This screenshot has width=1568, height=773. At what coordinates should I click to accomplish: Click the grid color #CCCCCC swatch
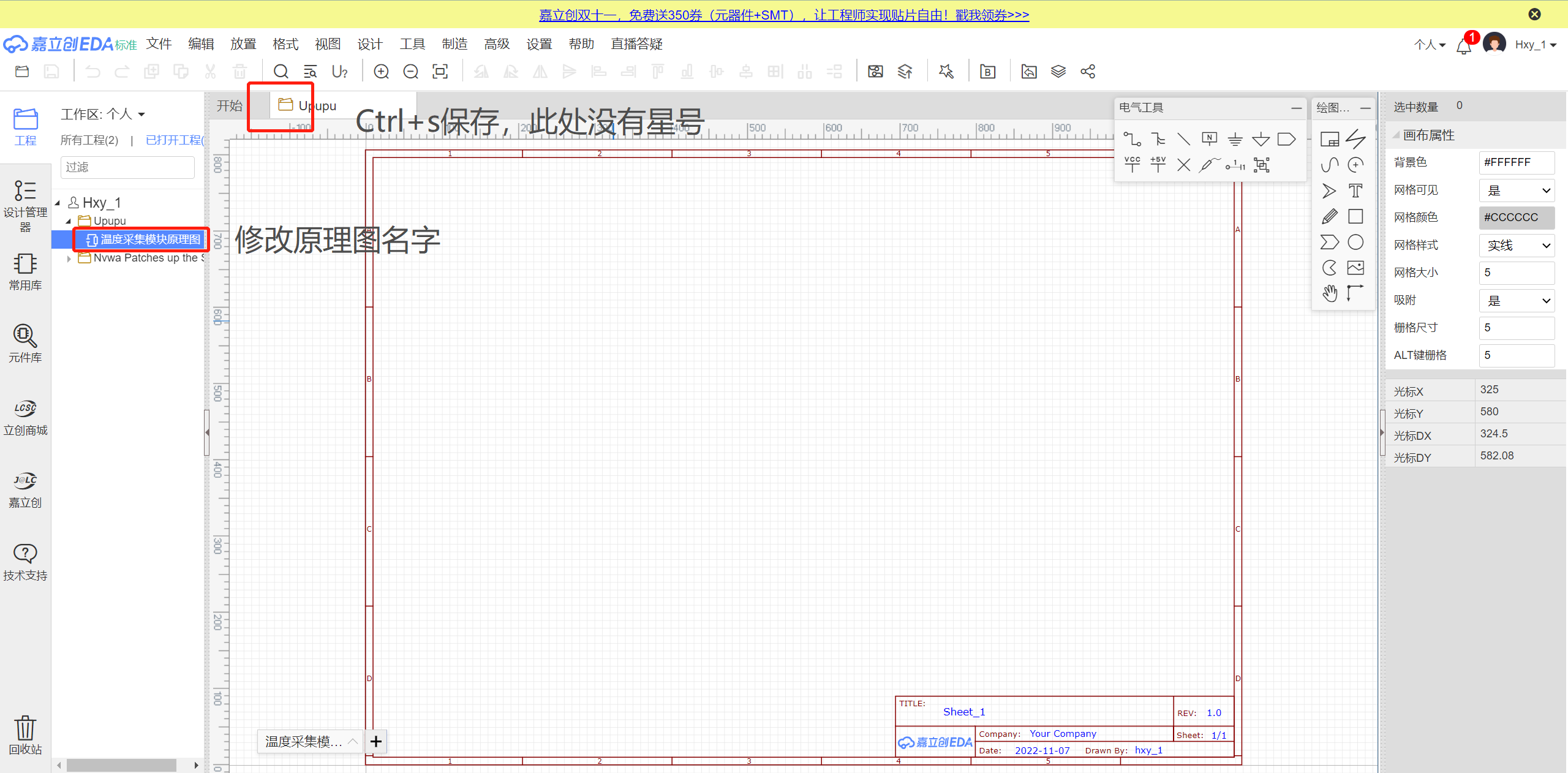1517,217
